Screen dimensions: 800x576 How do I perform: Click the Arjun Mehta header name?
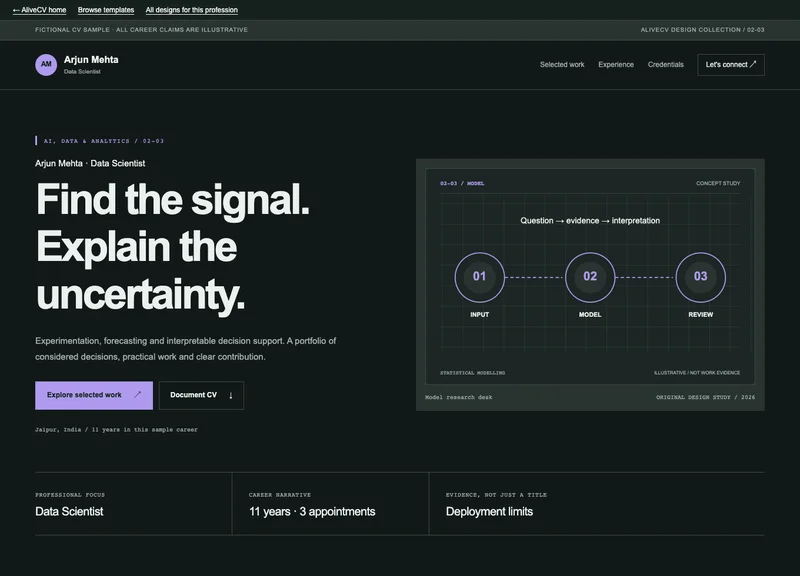[x=91, y=60]
